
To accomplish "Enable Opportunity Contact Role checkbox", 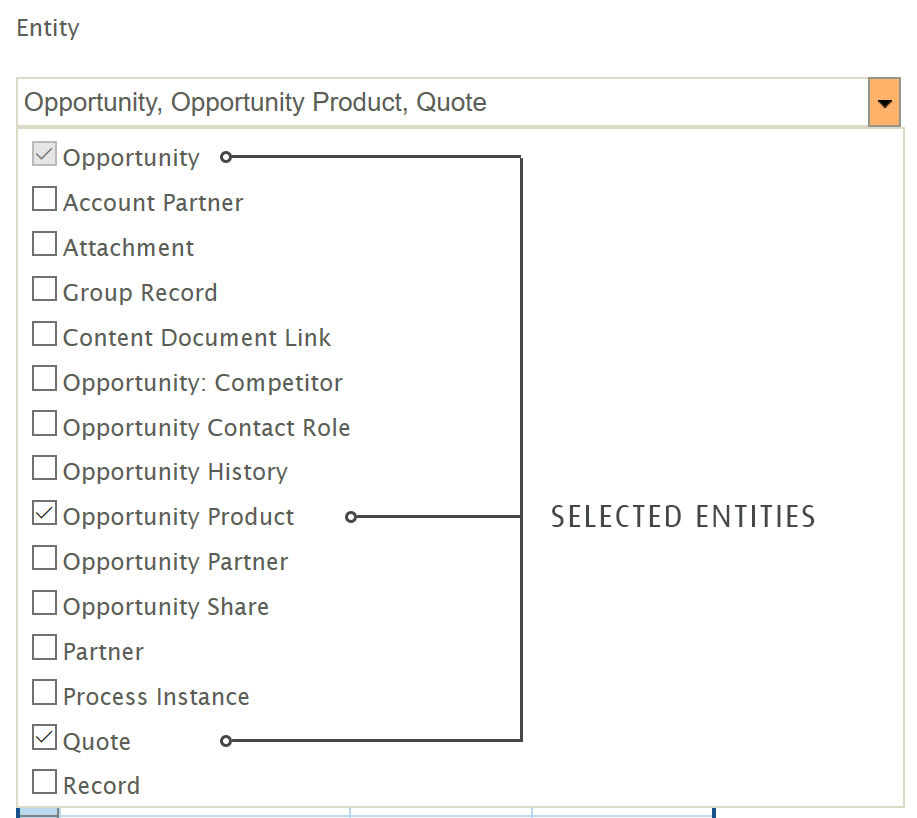I will pyautogui.click(x=44, y=425).
